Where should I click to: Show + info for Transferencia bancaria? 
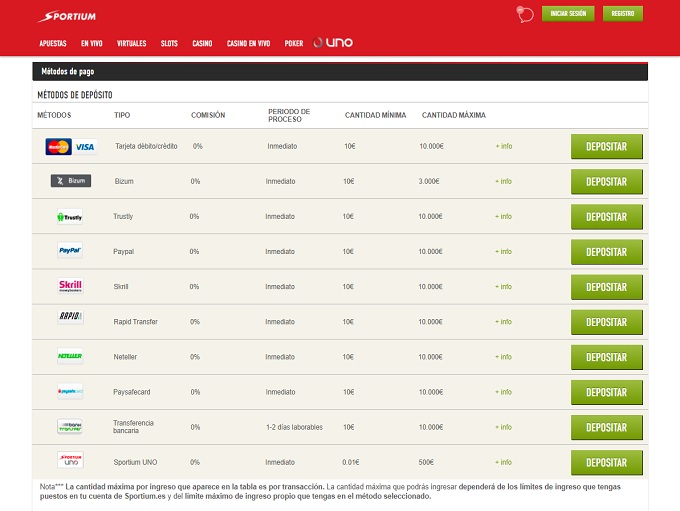pyautogui.click(x=503, y=427)
